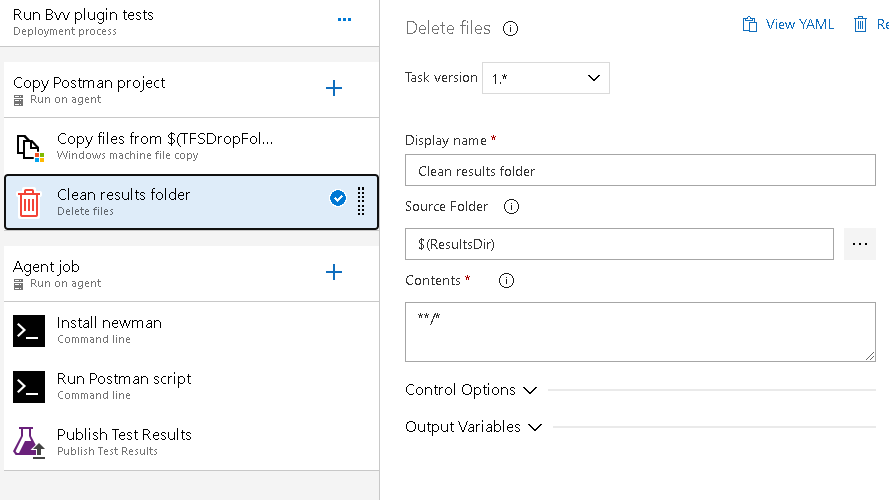The height and width of the screenshot is (500, 889).
Task: Select the Clean results folder task
Action: 192,202
